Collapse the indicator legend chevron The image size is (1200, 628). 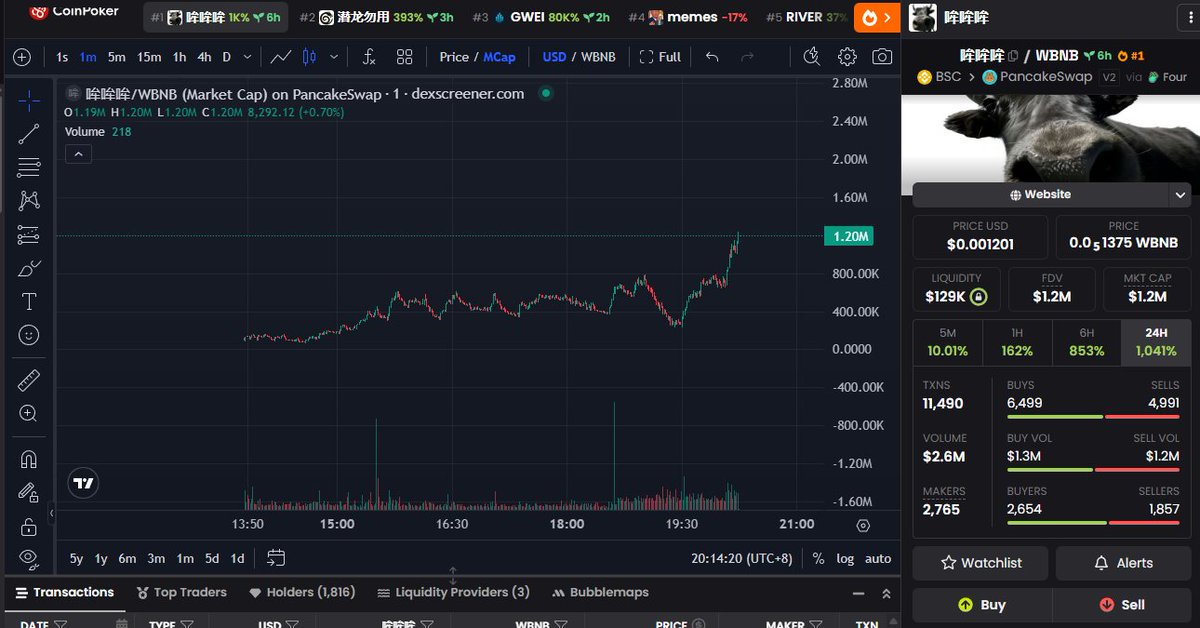(x=78, y=154)
